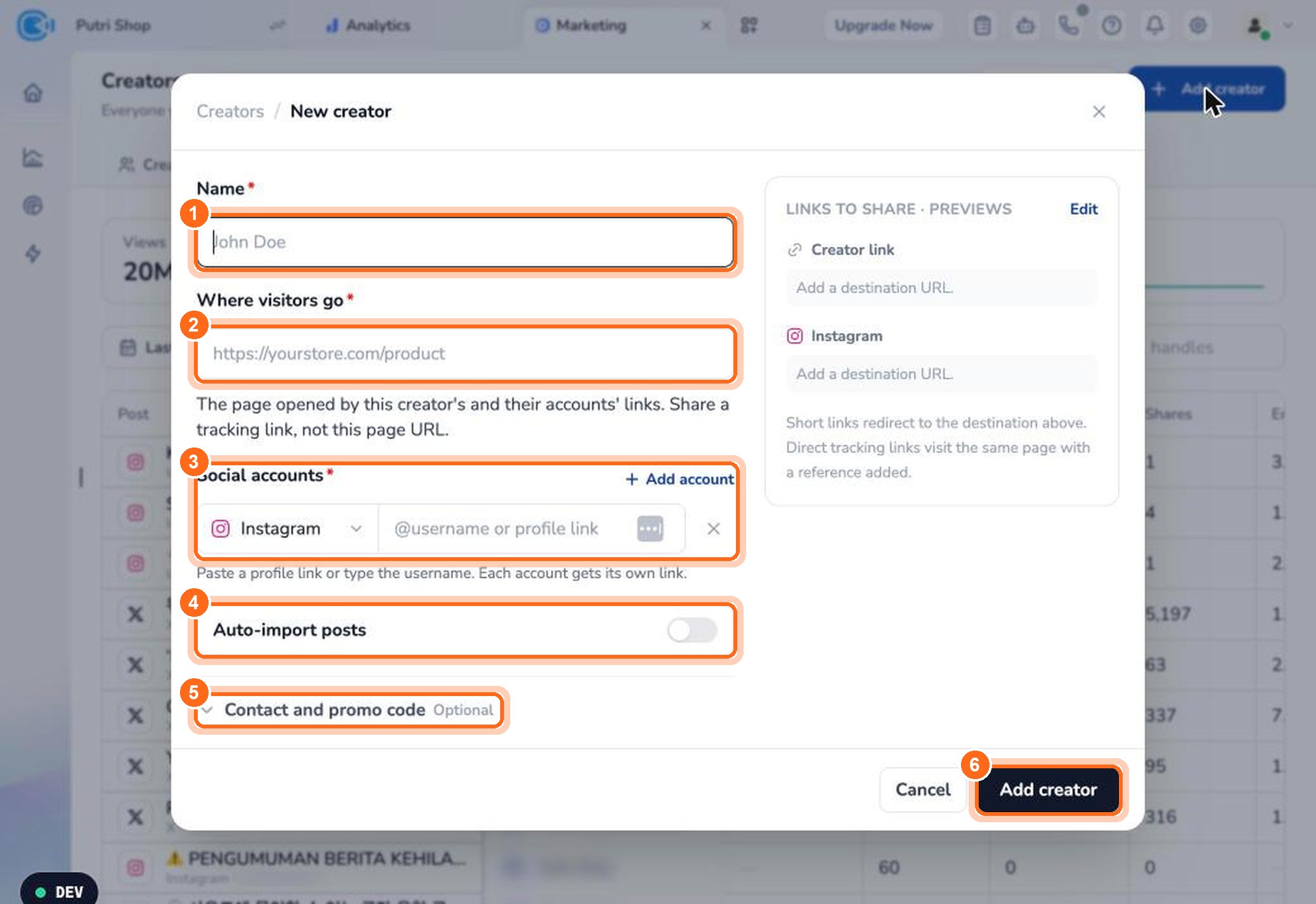Open the apps grid icon in top bar

[x=749, y=25]
